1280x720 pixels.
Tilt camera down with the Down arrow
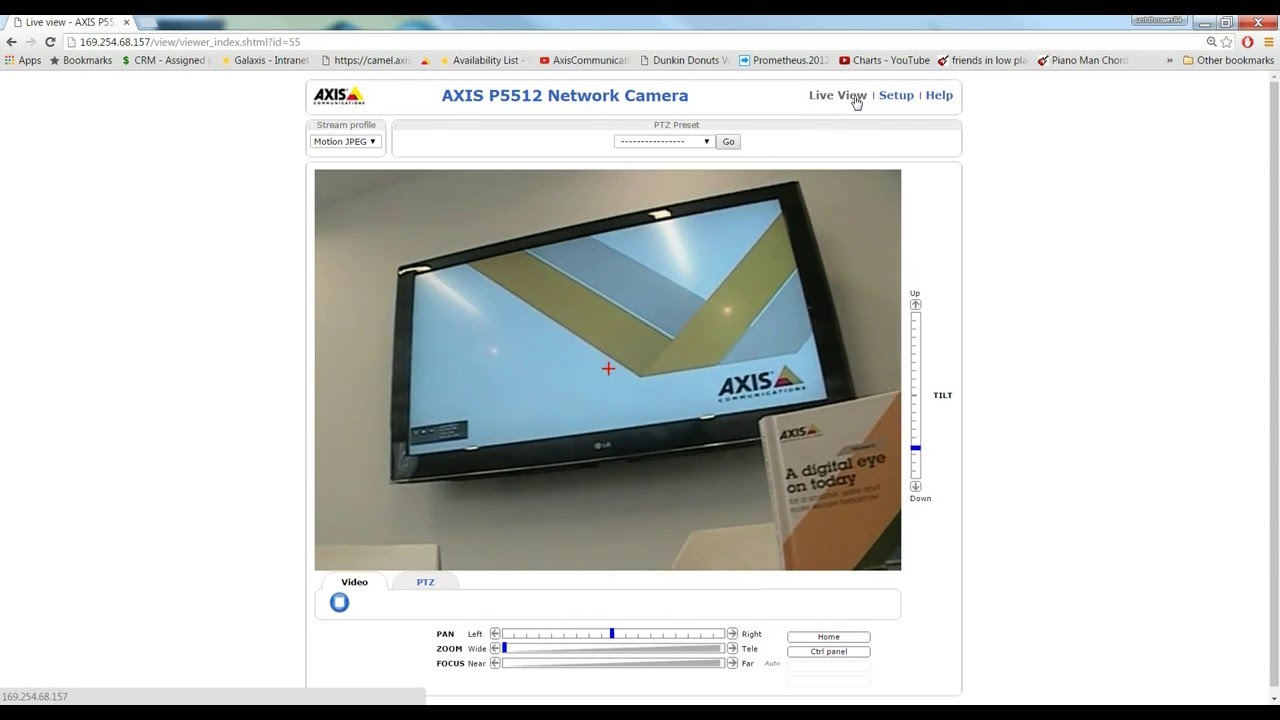coord(915,486)
